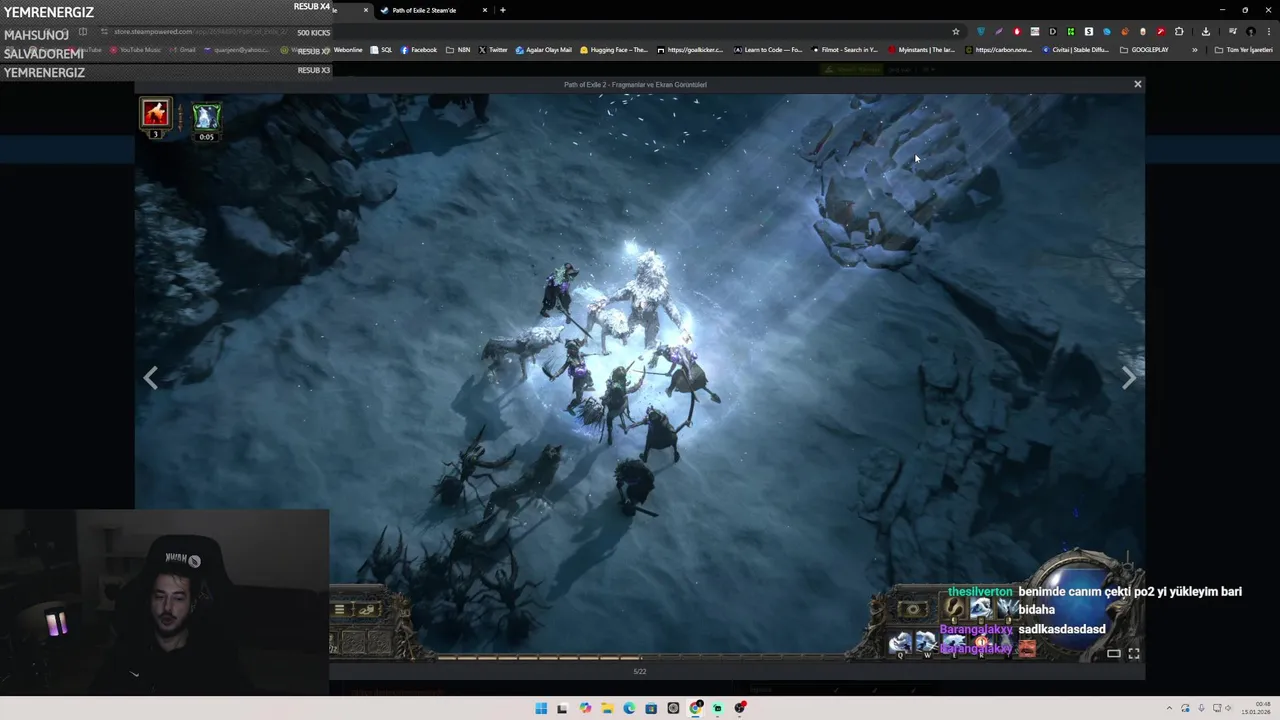Image resolution: width=1280 pixels, height=720 pixels.
Task: Open the browser downloads panel
Action: click(x=1206, y=31)
